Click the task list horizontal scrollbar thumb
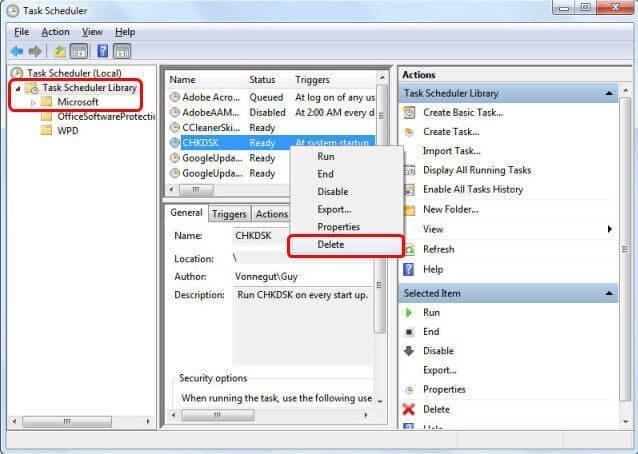The height and width of the screenshot is (454, 638). [x=196, y=190]
